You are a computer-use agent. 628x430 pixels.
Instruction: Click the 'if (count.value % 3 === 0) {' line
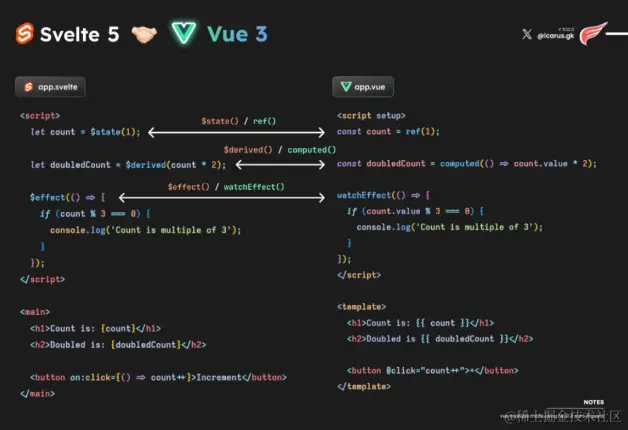pyautogui.click(x=415, y=211)
